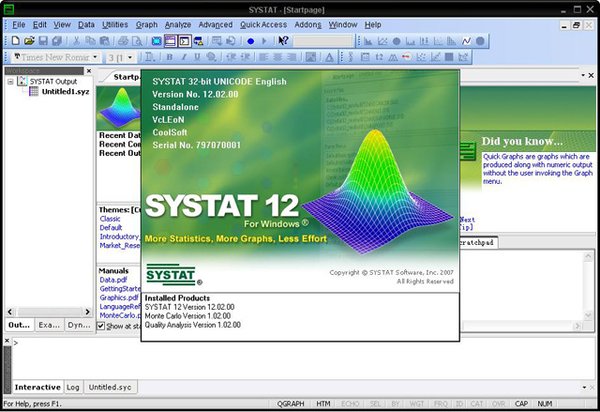This screenshot has height=412, width=600.
Task: Click the Save disk icon
Action: point(41,41)
